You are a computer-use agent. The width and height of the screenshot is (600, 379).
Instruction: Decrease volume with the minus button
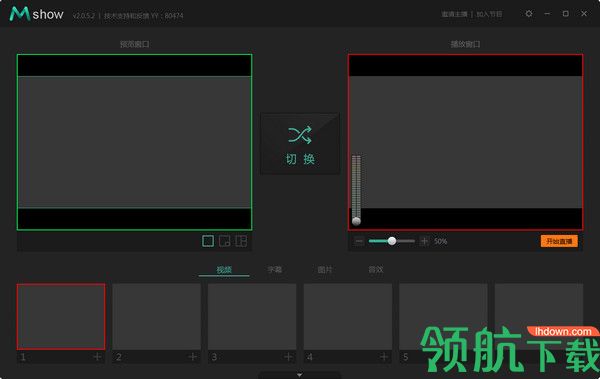(x=359, y=241)
